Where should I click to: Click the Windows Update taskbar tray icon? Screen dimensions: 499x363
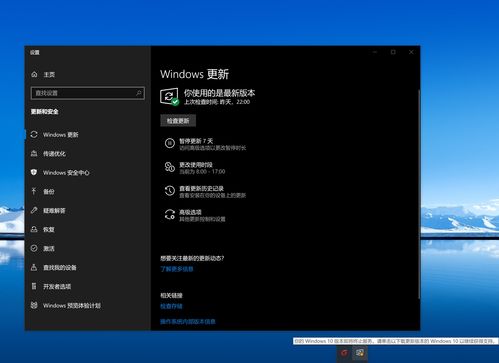360,353
